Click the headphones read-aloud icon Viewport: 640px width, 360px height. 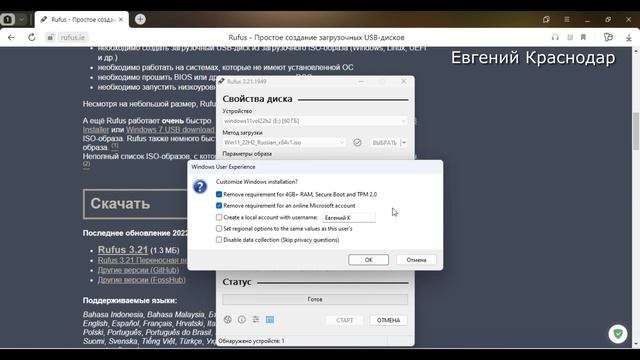(x=555, y=37)
